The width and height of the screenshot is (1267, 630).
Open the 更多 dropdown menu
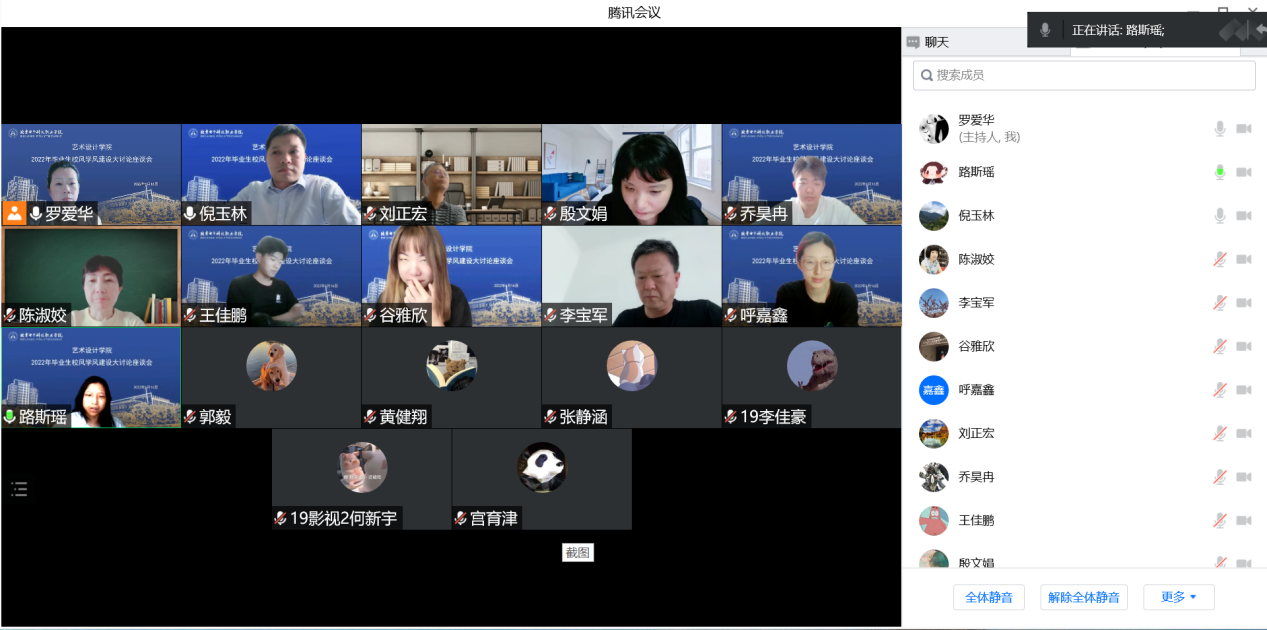[x=1178, y=597]
